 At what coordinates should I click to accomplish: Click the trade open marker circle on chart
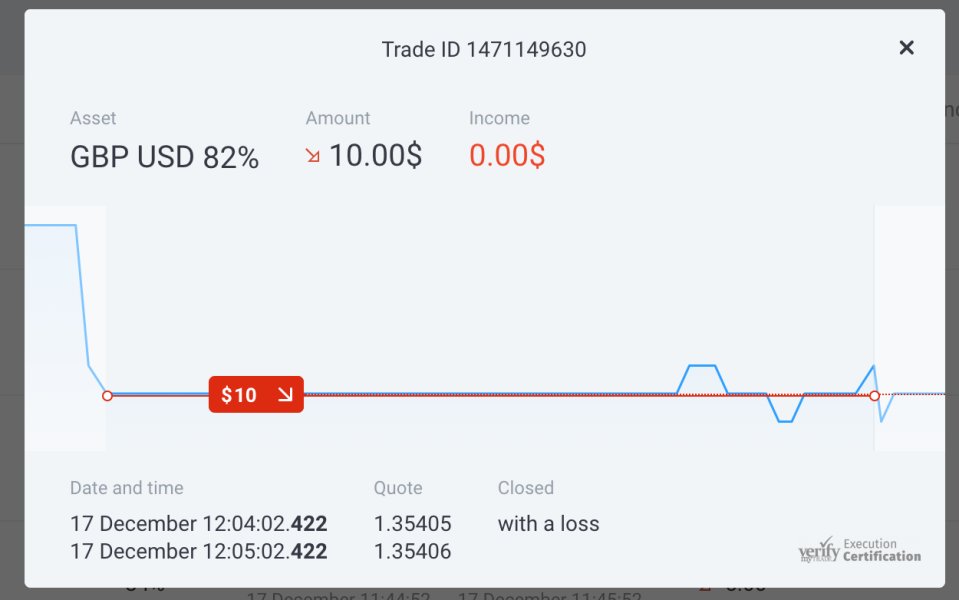pyautogui.click(x=107, y=396)
